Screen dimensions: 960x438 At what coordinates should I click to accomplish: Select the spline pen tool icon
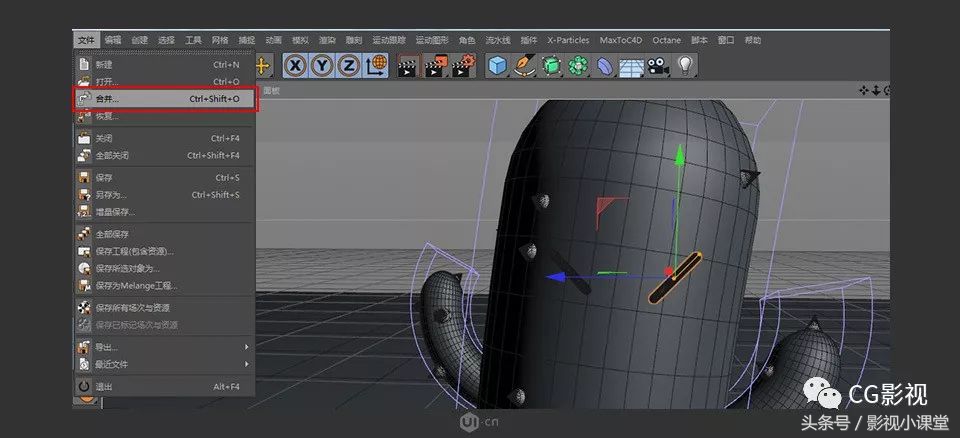pyautogui.click(x=524, y=66)
